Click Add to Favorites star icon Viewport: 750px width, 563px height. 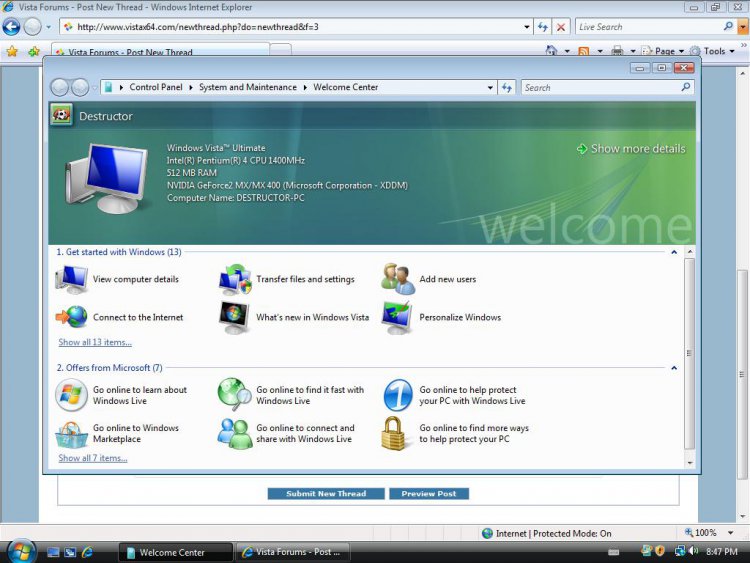pyautogui.click(x=34, y=51)
